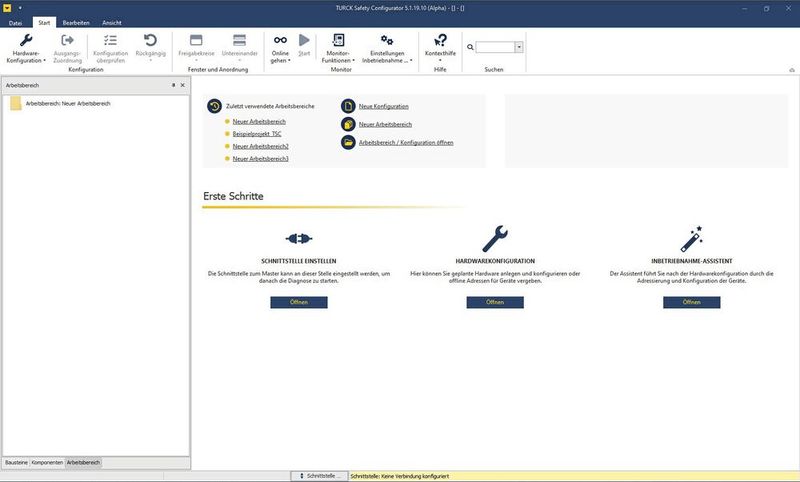This screenshot has height=482, width=800.
Task: Open Einstellungen Inbetriebnahme gears icon
Action: point(387,40)
